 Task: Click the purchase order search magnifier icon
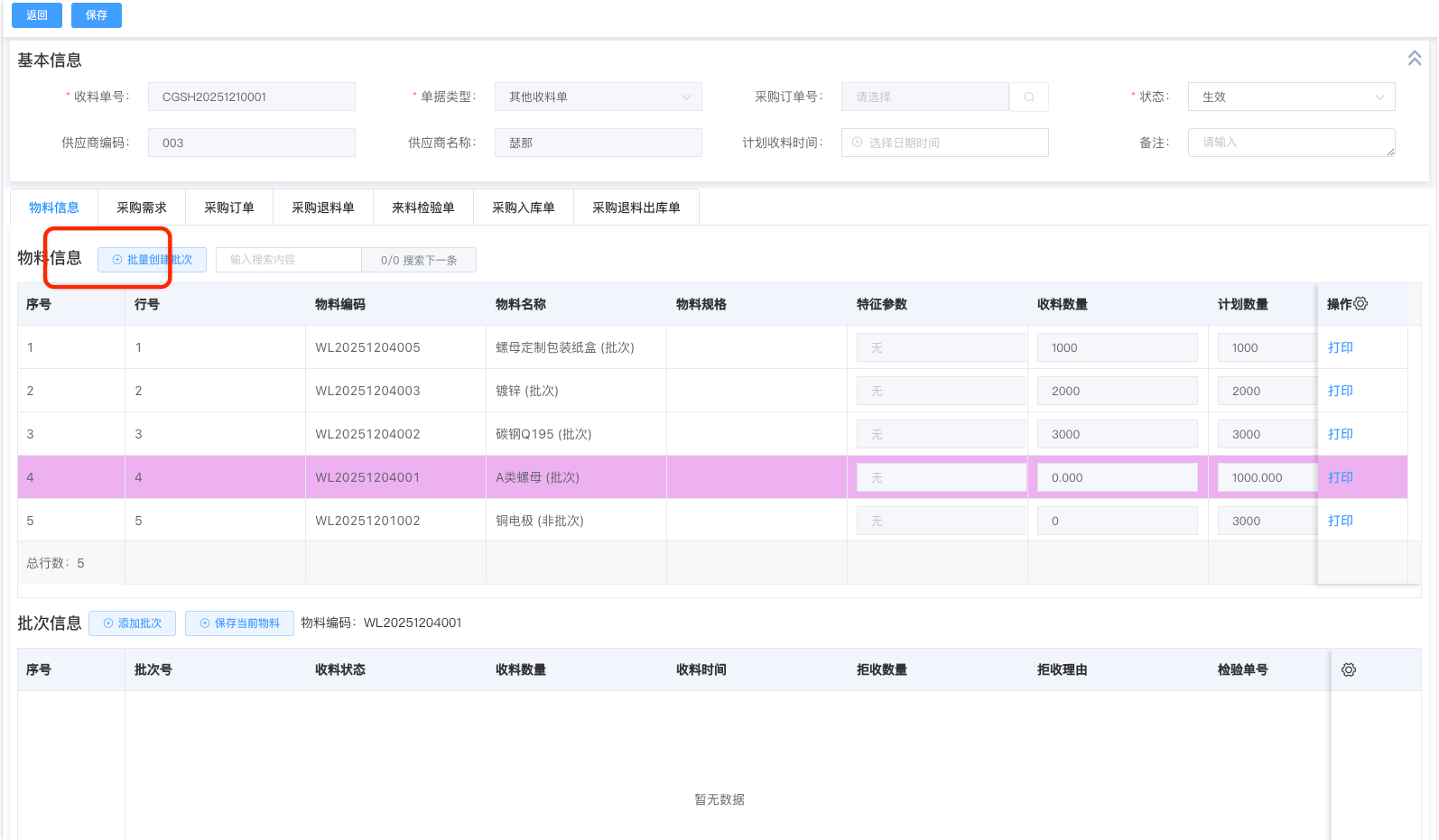(1028, 97)
